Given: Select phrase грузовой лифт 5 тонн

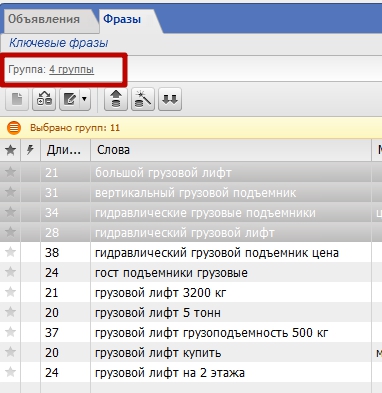Looking at the screenshot, I should [x=158, y=313].
